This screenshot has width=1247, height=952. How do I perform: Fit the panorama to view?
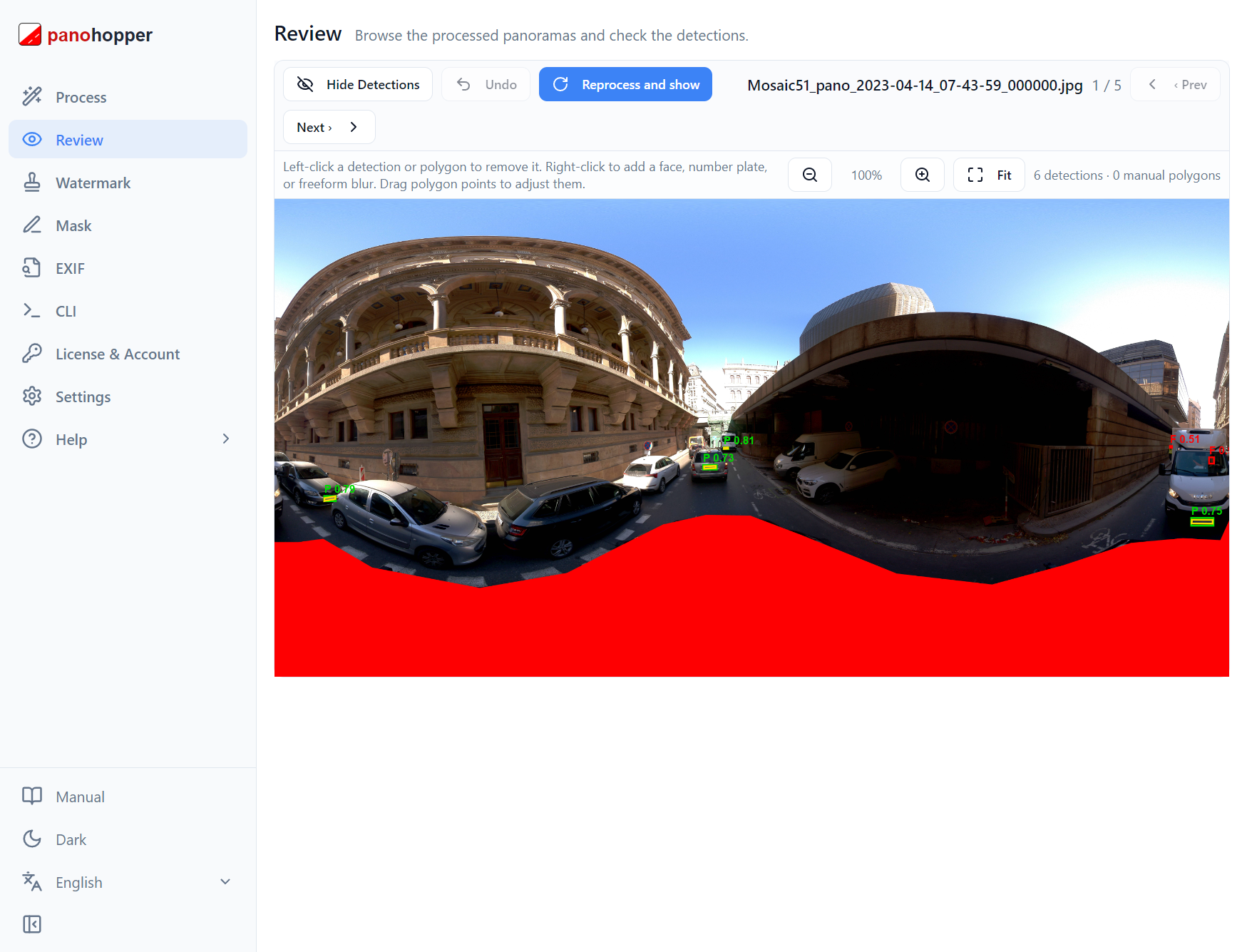point(989,175)
